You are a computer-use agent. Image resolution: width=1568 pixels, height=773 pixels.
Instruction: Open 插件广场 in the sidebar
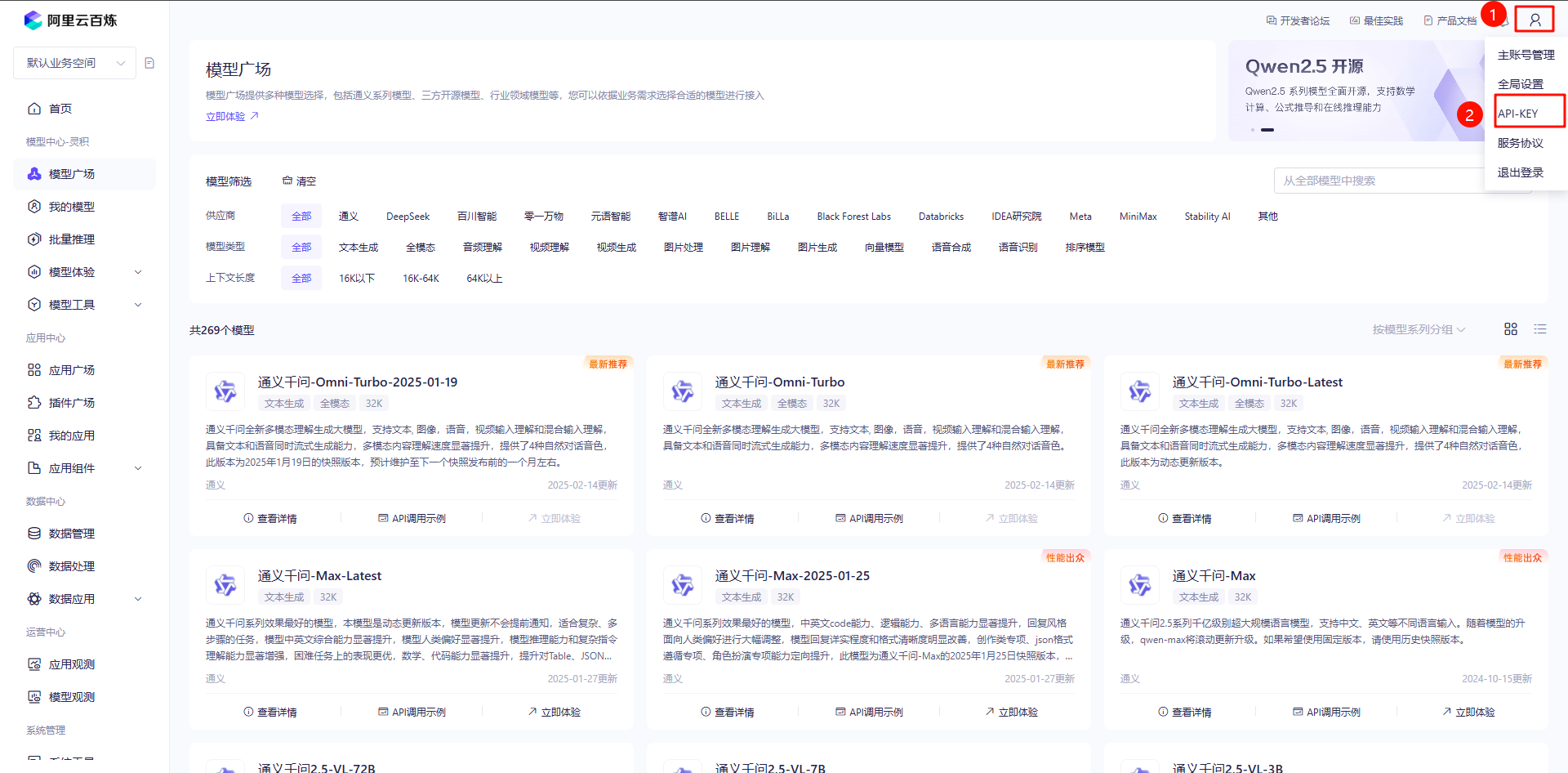click(x=84, y=403)
